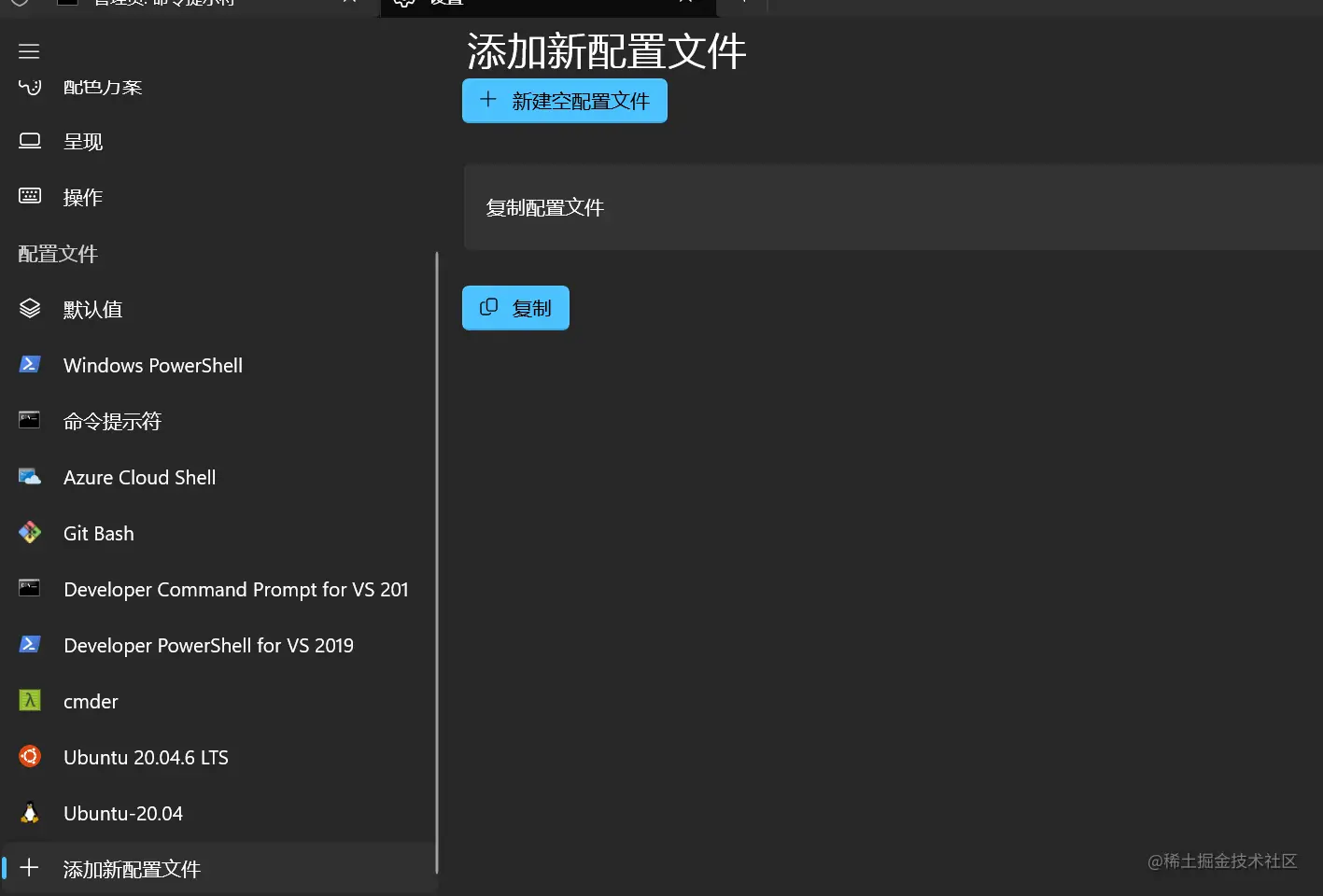
Task: Click the 呈现 rendering monitor icon
Action: [x=30, y=141]
